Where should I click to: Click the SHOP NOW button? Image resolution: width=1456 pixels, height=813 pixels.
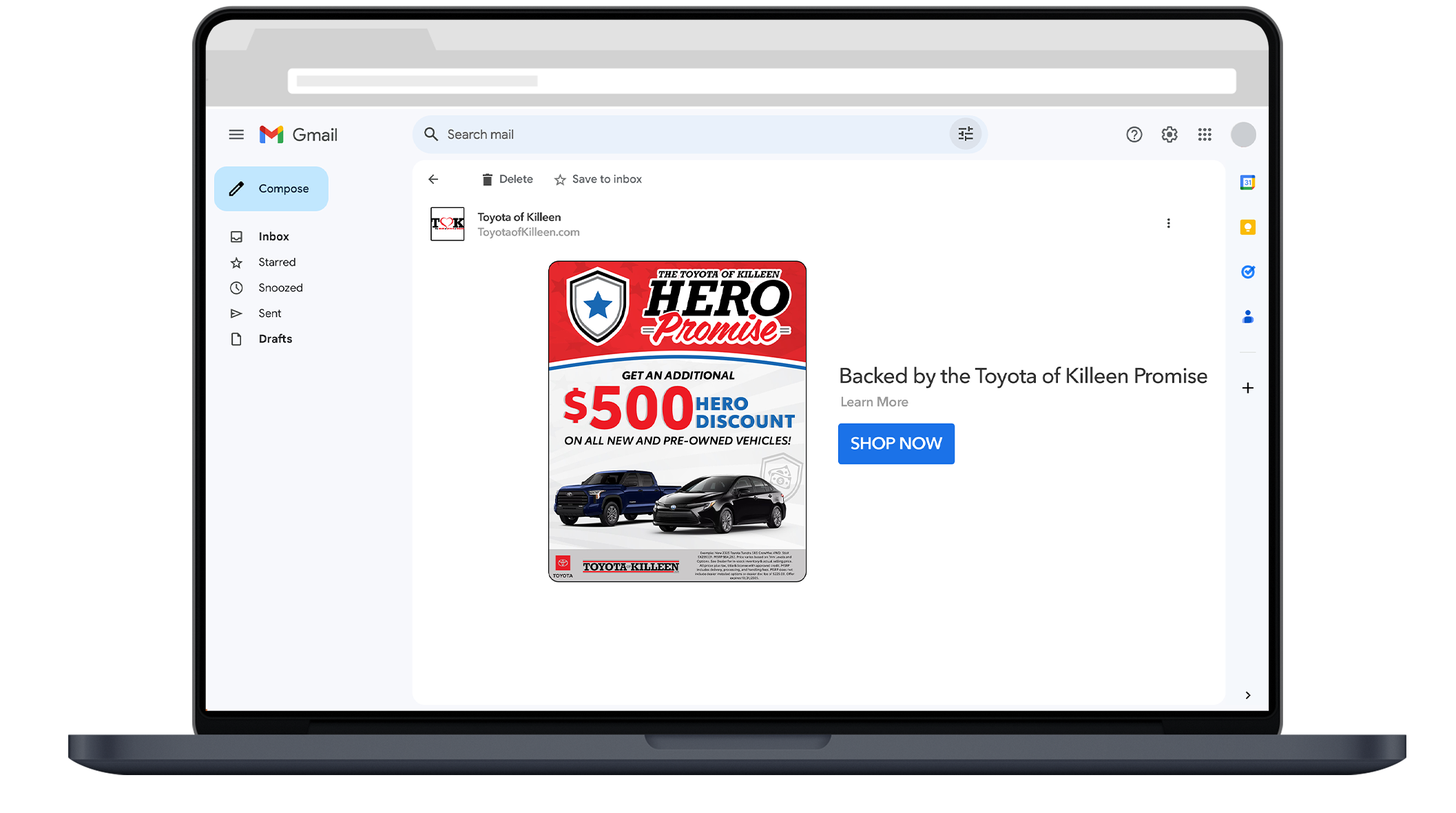[896, 444]
